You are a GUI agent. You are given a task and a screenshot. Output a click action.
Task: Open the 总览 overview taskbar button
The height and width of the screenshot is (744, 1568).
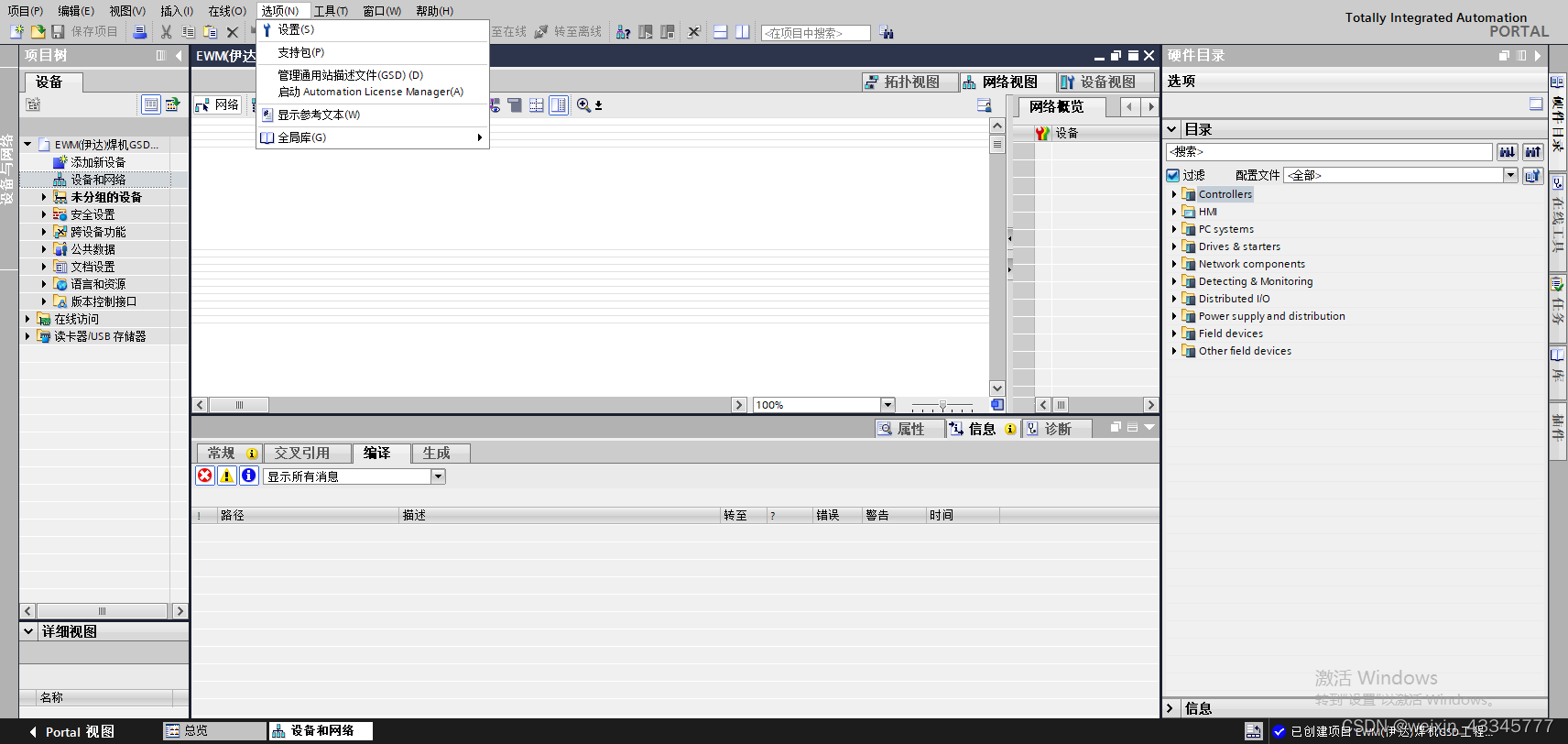pos(214,731)
